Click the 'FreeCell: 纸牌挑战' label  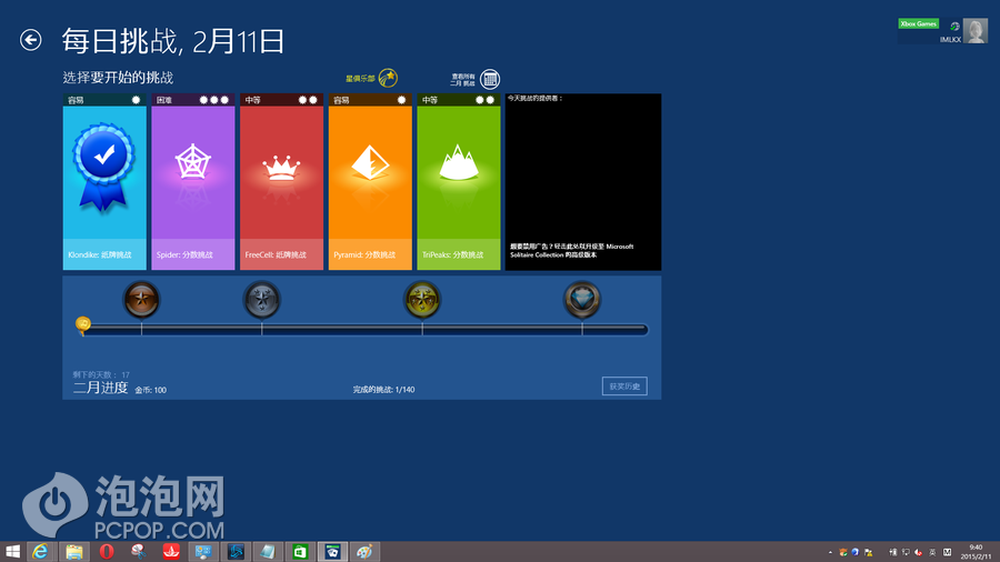click(276, 255)
